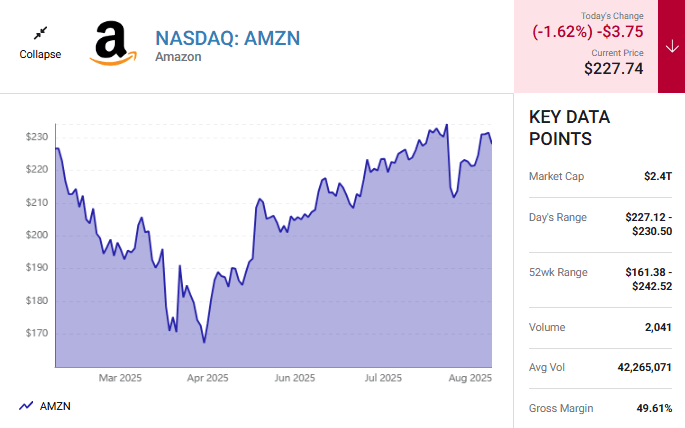Click the Amazon company name

[x=178, y=57]
